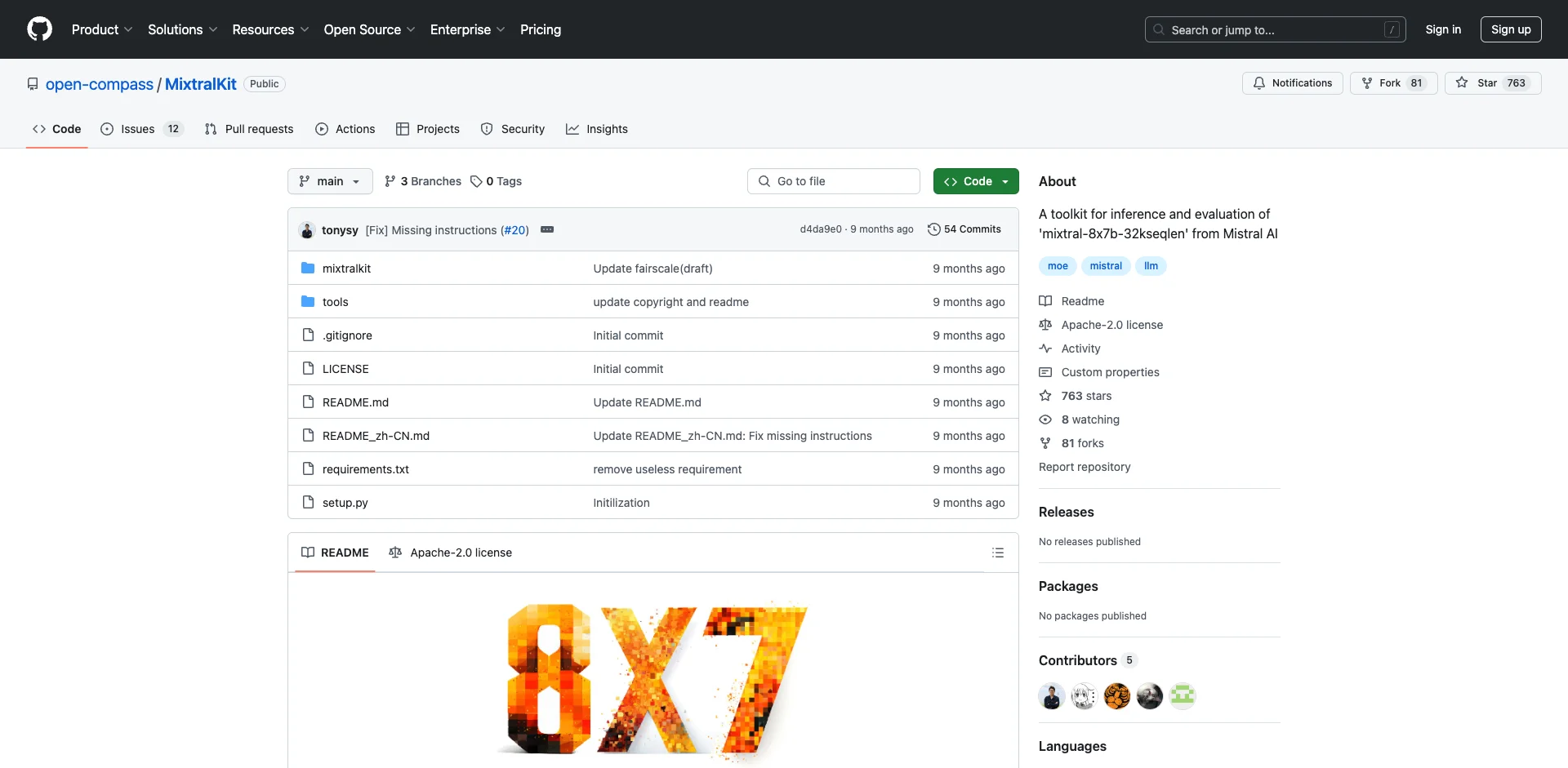The width and height of the screenshot is (1568, 768).
Task: Open the main branch selector
Action: click(x=330, y=181)
